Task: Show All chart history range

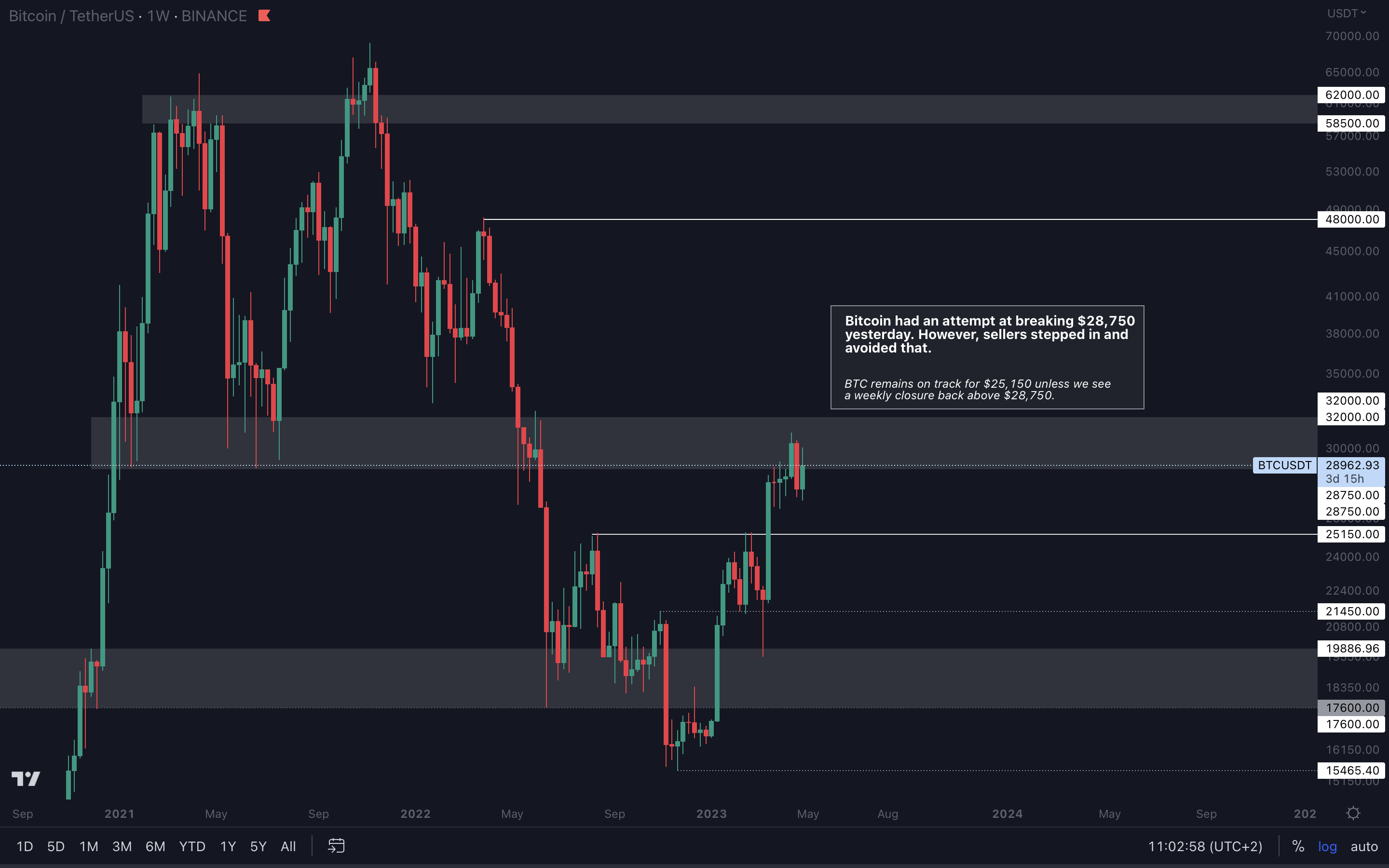Action: coord(288,846)
